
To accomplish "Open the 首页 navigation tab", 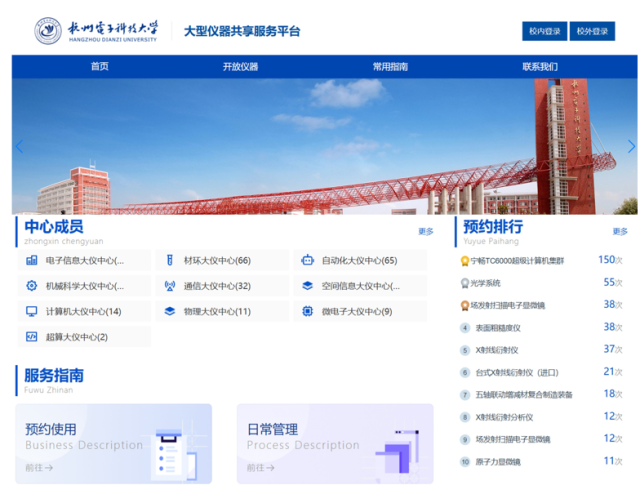I will (99, 67).
